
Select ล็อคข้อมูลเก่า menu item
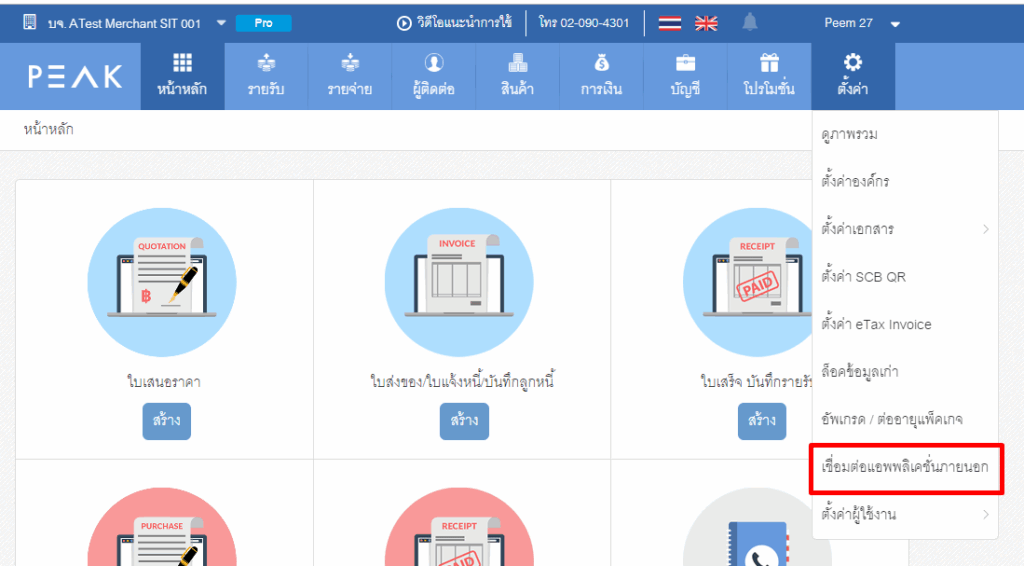pos(904,371)
